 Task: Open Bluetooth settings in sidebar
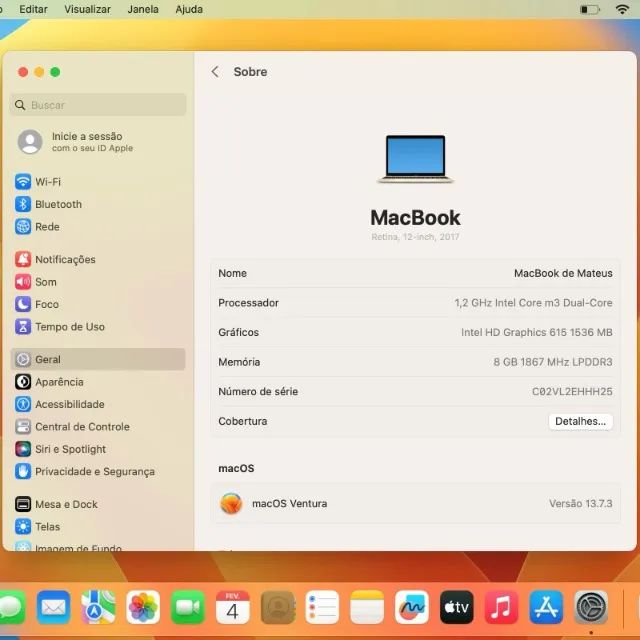click(x=48, y=204)
